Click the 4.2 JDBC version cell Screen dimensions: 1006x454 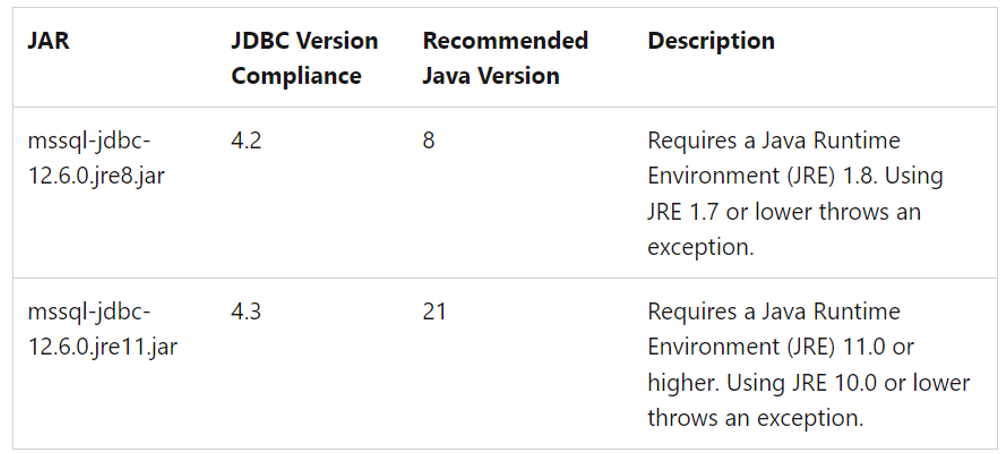246,140
